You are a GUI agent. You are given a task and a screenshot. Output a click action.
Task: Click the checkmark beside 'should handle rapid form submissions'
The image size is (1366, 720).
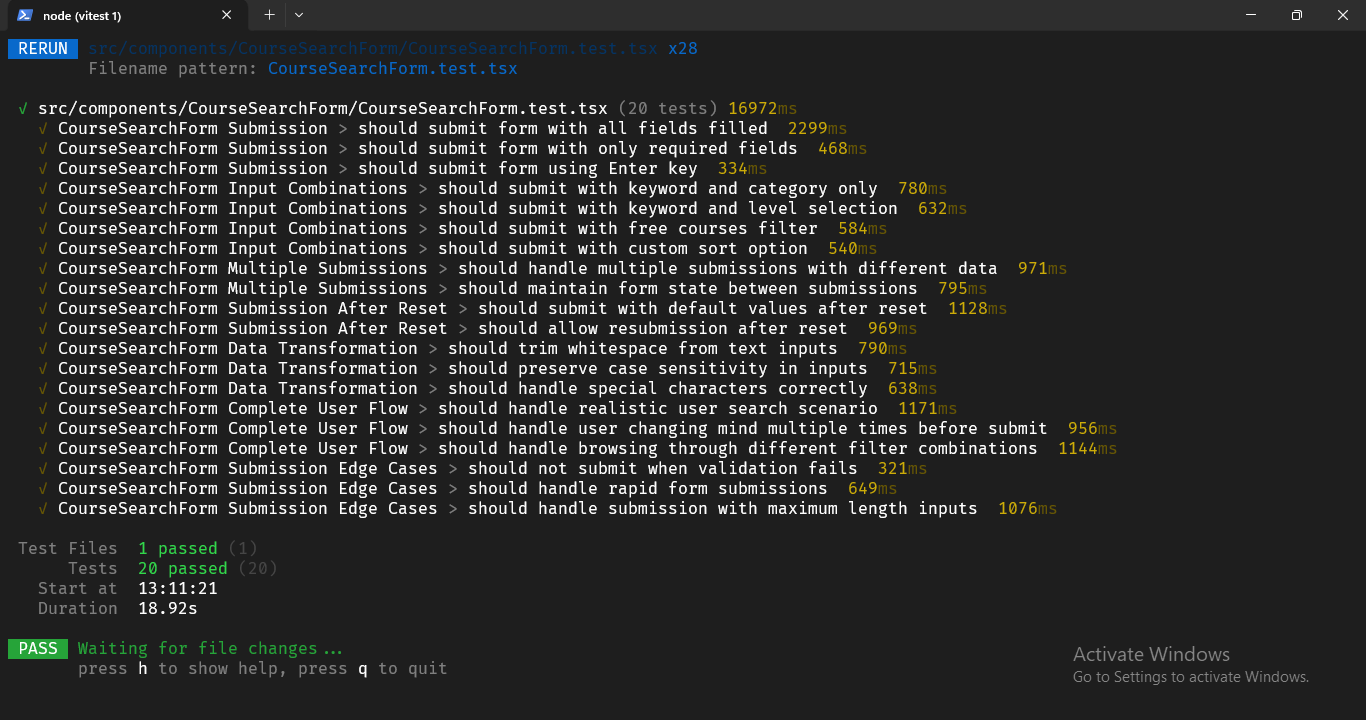coord(43,489)
